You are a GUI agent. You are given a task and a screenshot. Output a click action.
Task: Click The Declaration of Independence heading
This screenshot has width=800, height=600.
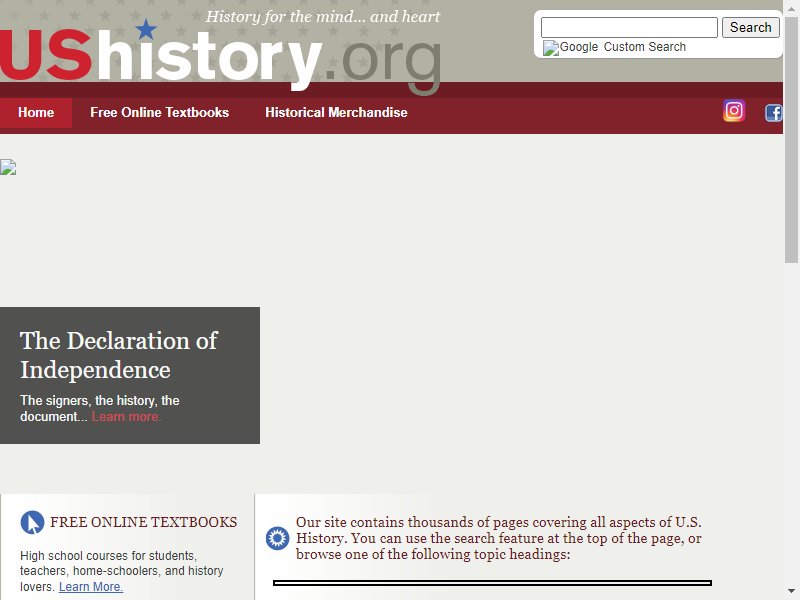tap(119, 355)
